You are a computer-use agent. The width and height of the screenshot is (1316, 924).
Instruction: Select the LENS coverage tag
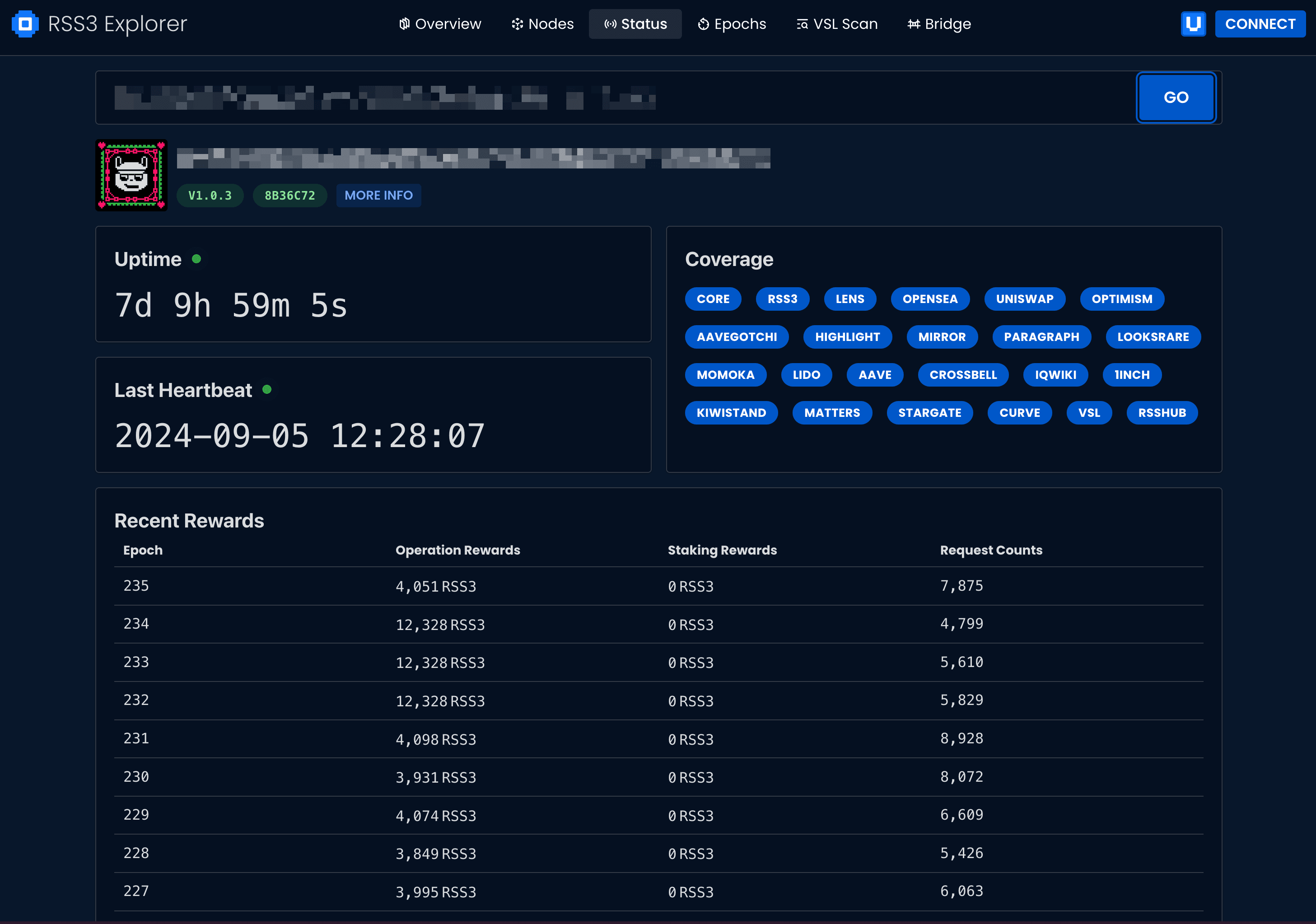tap(849, 299)
